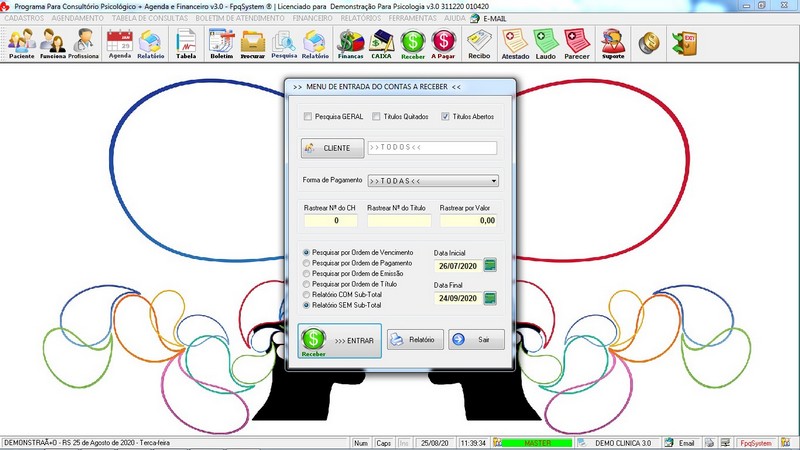
Task: Open the BOLETIM DE ATENDIMENTO menu
Action: pyautogui.click(x=240, y=18)
